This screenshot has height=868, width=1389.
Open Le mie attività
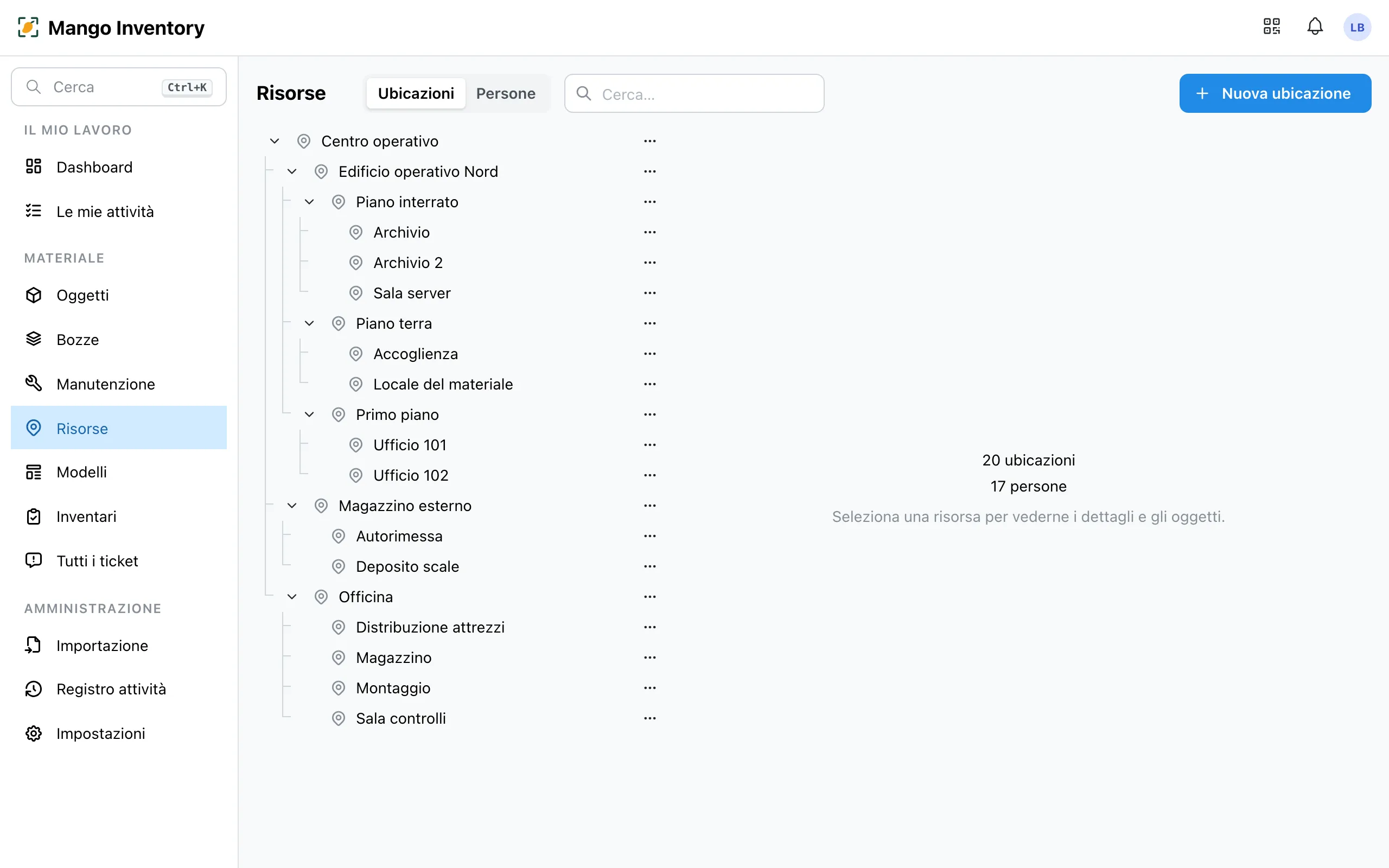pos(119,212)
